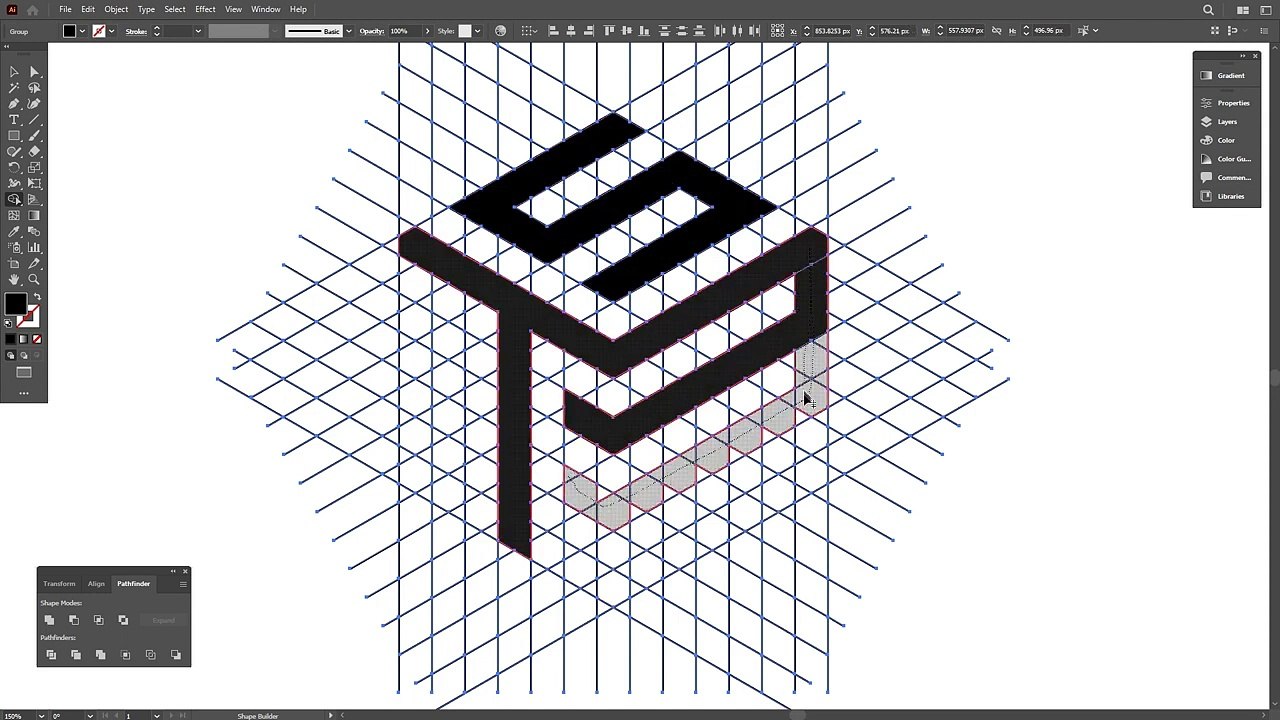Open the graphic Style dropdown
The image size is (1280, 720).
pos(477,31)
